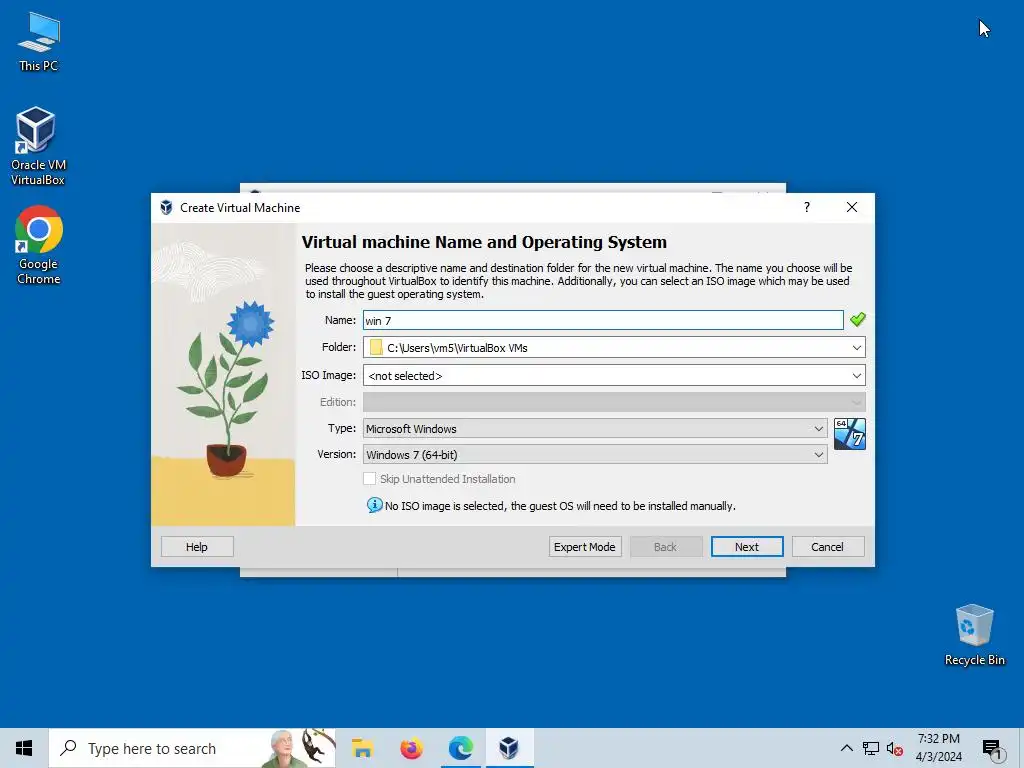This screenshot has width=1024, height=768.
Task: Launch Microsoft Edge from the taskbar
Action: [460, 748]
